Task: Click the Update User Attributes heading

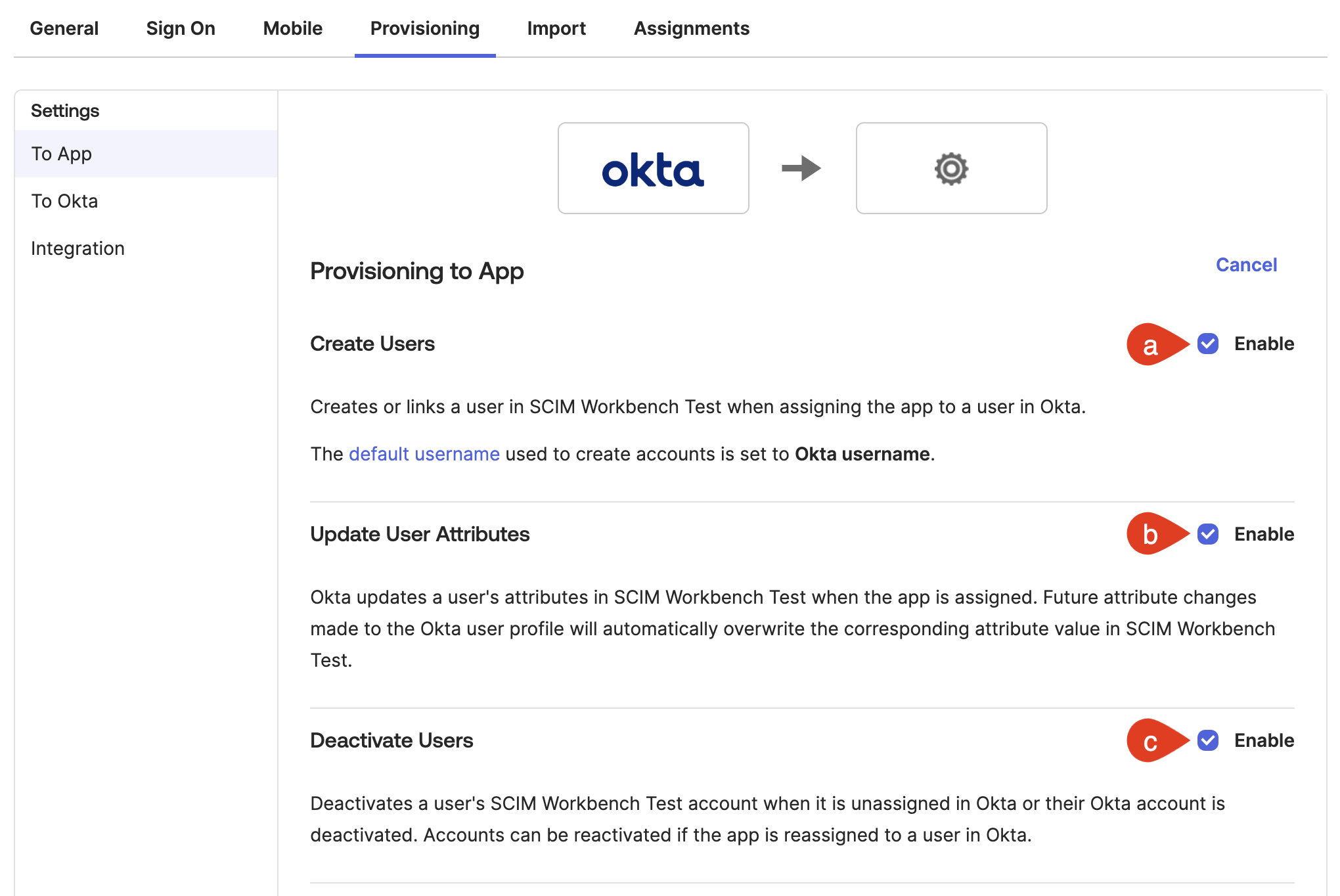Action: [420, 534]
